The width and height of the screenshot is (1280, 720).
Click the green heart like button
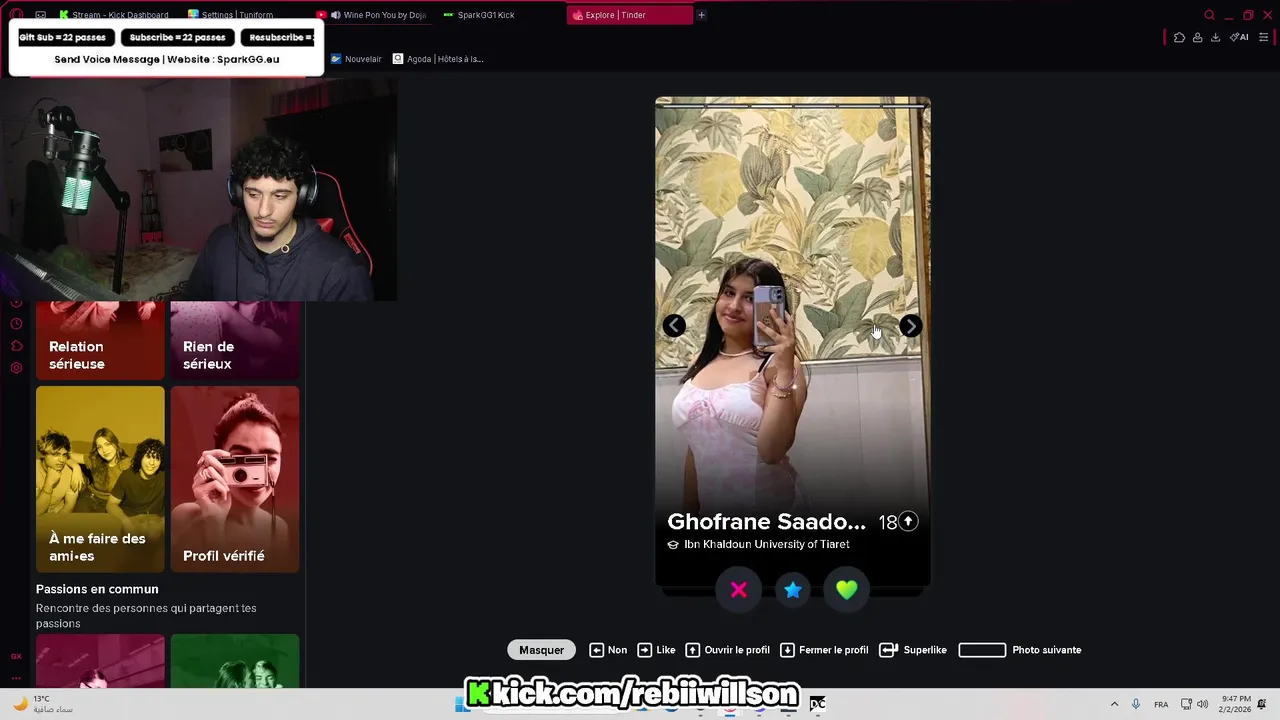tap(847, 590)
